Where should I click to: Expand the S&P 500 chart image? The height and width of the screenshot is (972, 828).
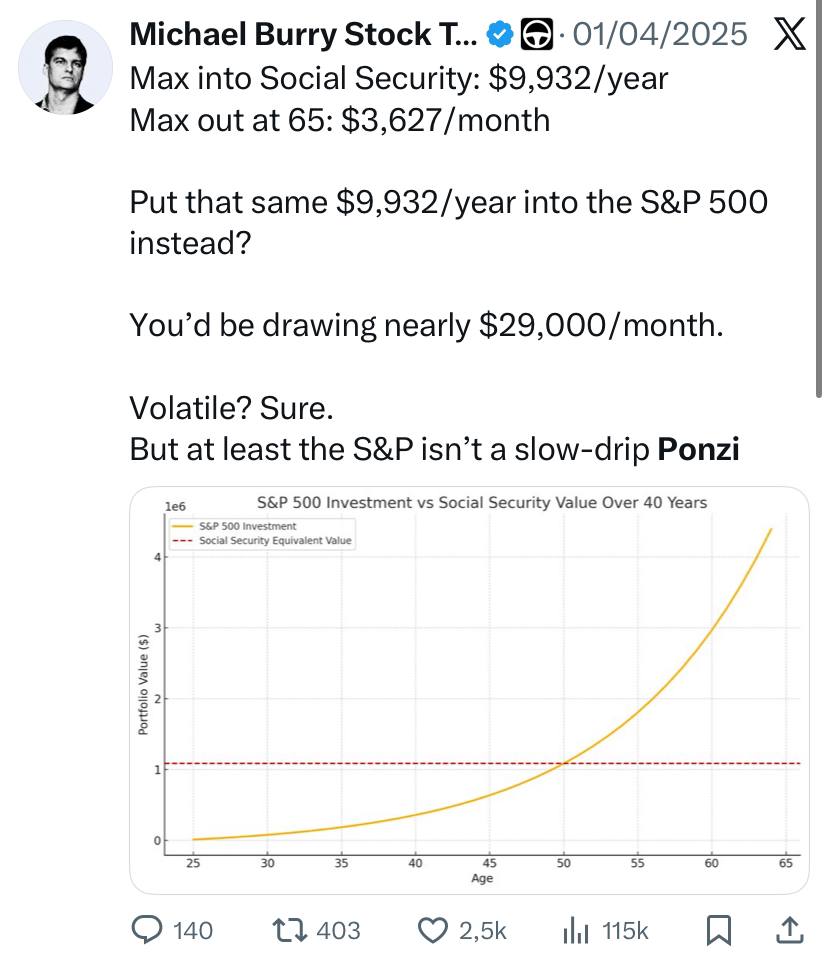coord(470,690)
